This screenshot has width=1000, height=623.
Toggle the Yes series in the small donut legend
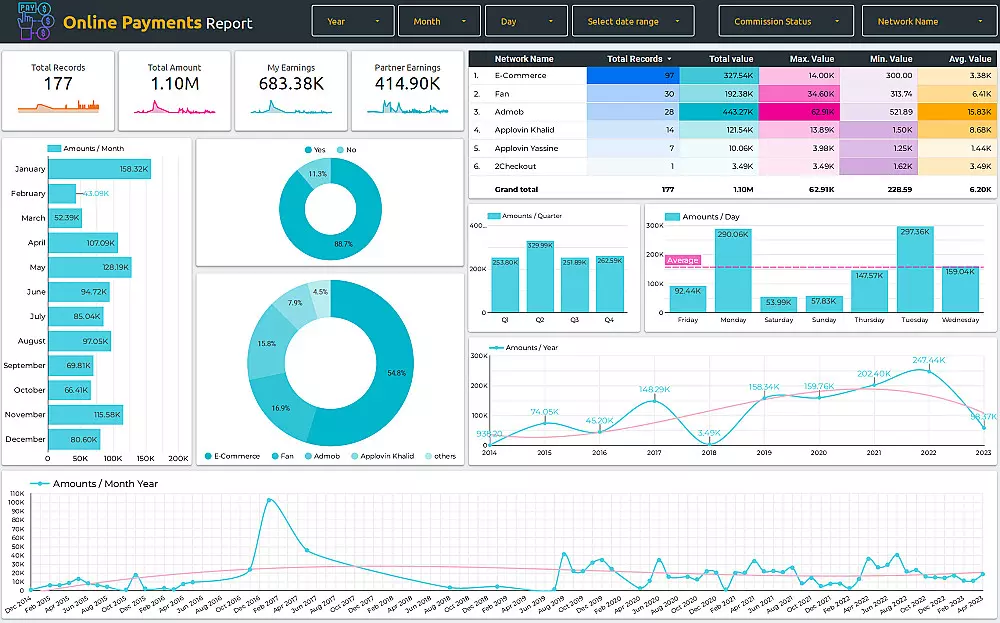(308, 150)
